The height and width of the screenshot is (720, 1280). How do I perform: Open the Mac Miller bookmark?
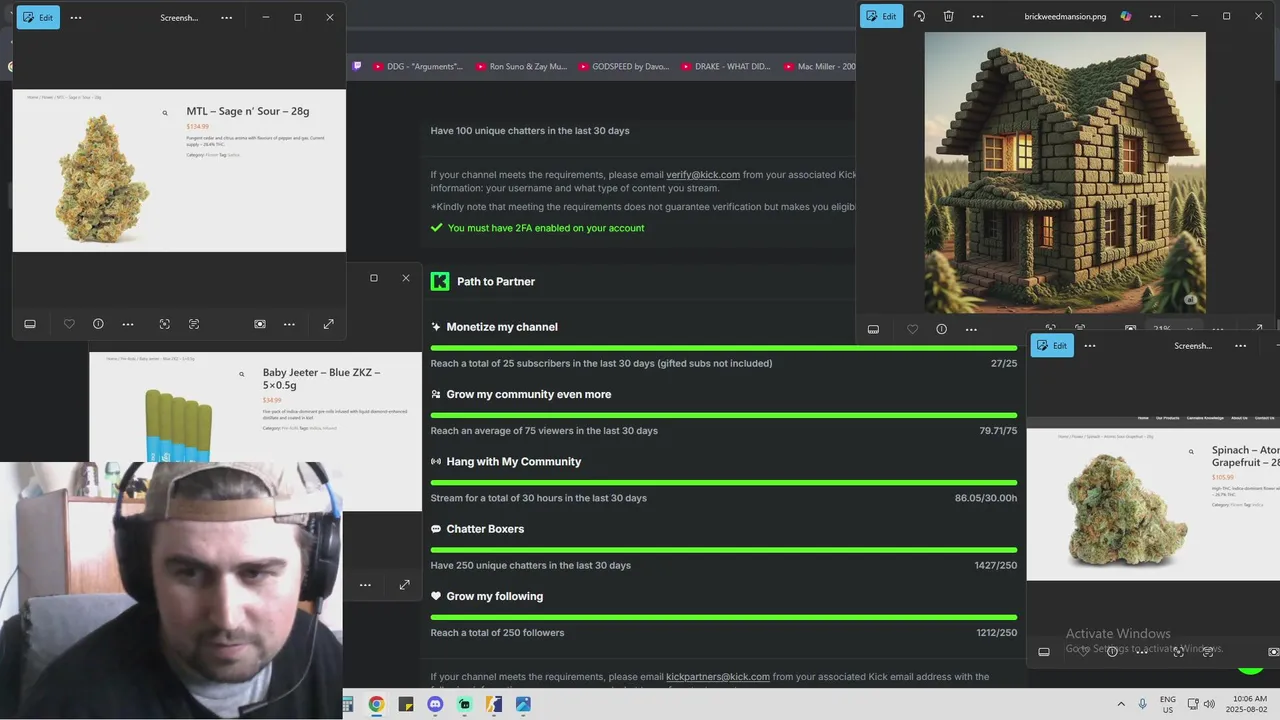(x=819, y=67)
